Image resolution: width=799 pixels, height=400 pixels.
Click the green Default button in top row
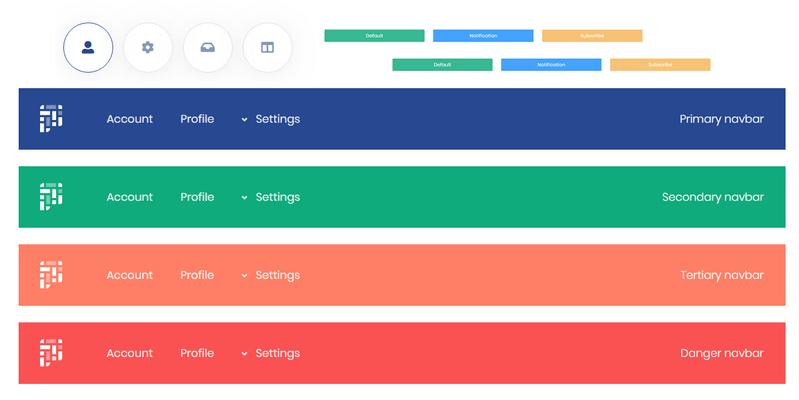coord(375,36)
